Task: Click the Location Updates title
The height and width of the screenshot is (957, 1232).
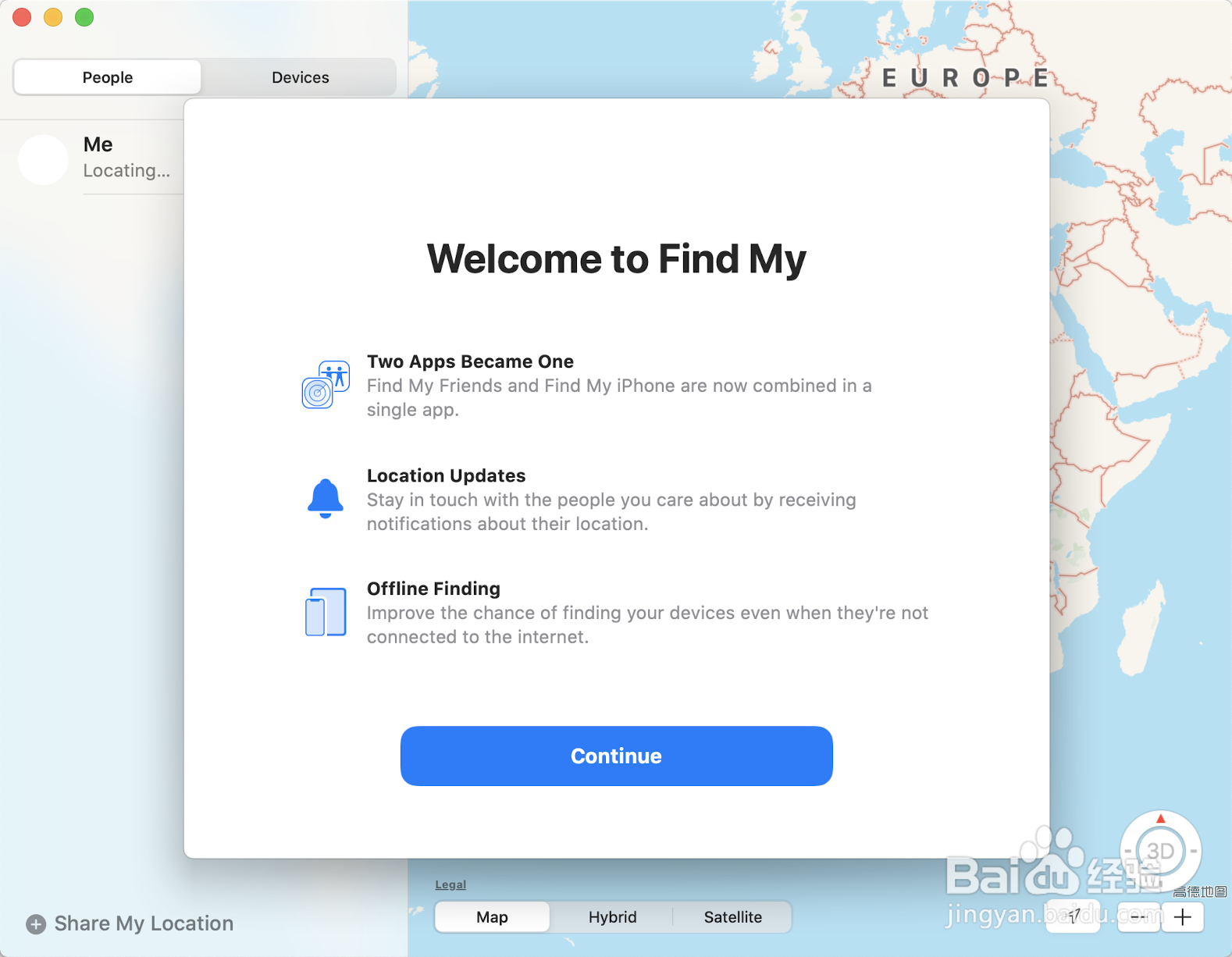Action: [446, 475]
